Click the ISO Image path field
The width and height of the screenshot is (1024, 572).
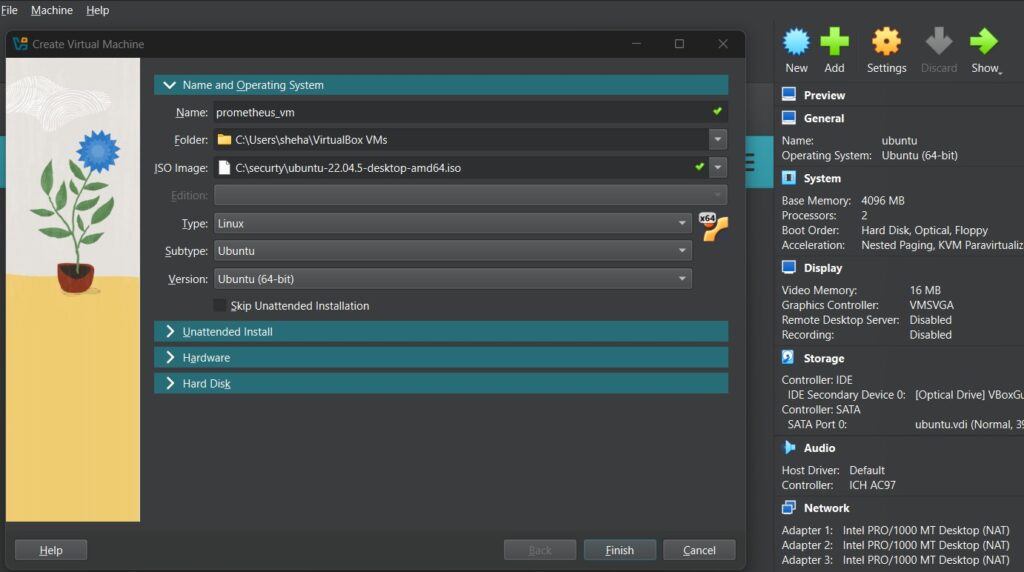[x=461, y=168]
